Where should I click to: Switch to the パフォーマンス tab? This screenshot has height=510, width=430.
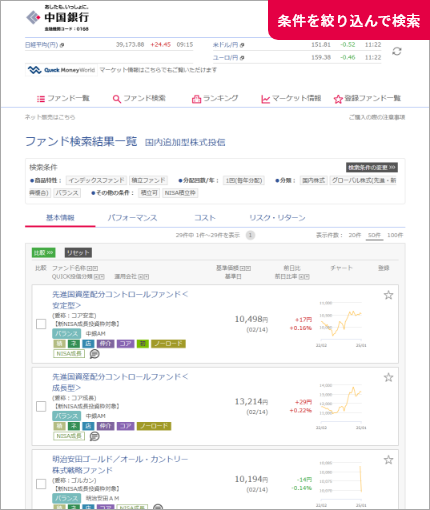pos(132,218)
